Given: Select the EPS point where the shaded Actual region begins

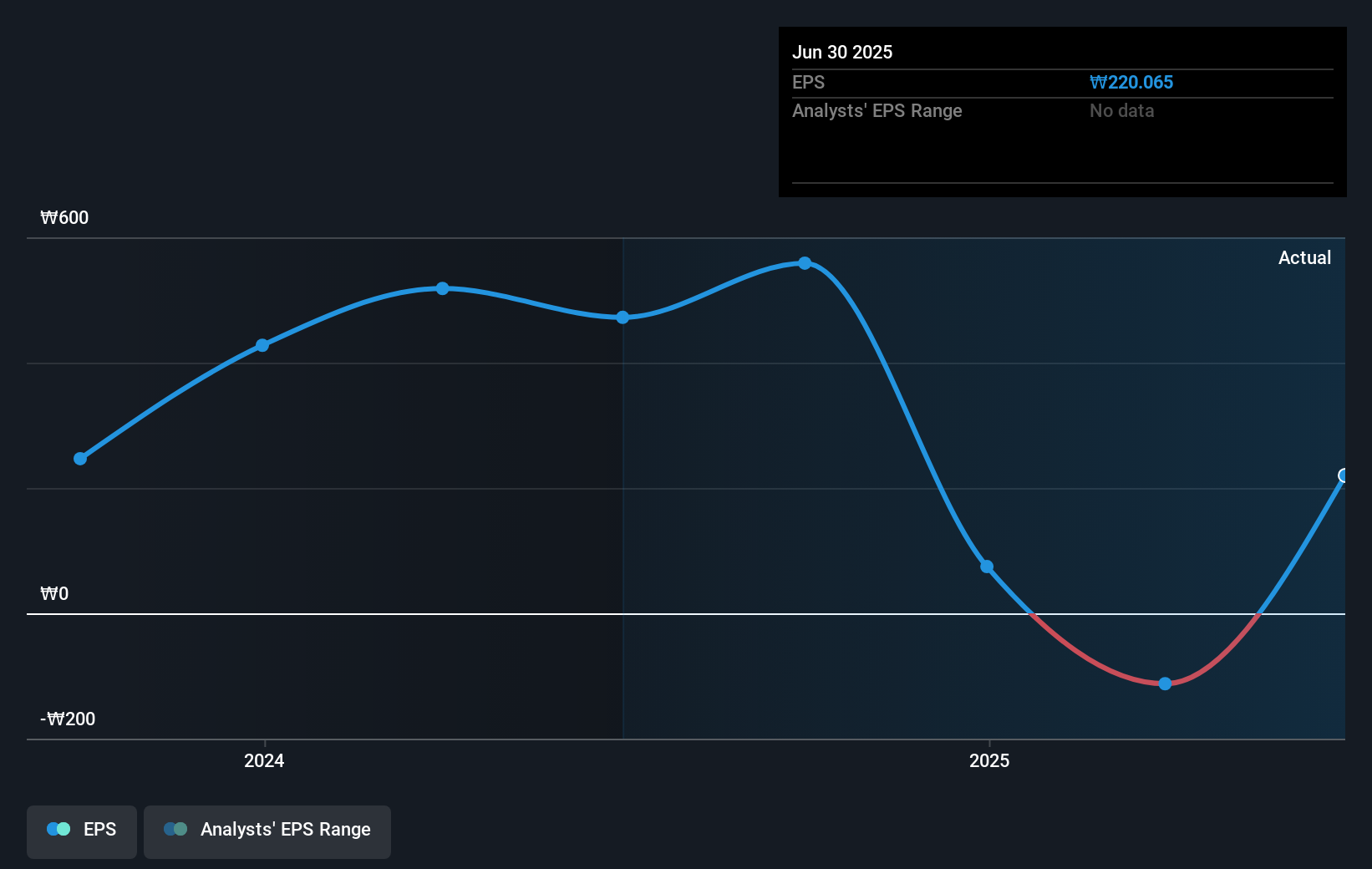Looking at the screenshot, I should (x=622, y=318).
